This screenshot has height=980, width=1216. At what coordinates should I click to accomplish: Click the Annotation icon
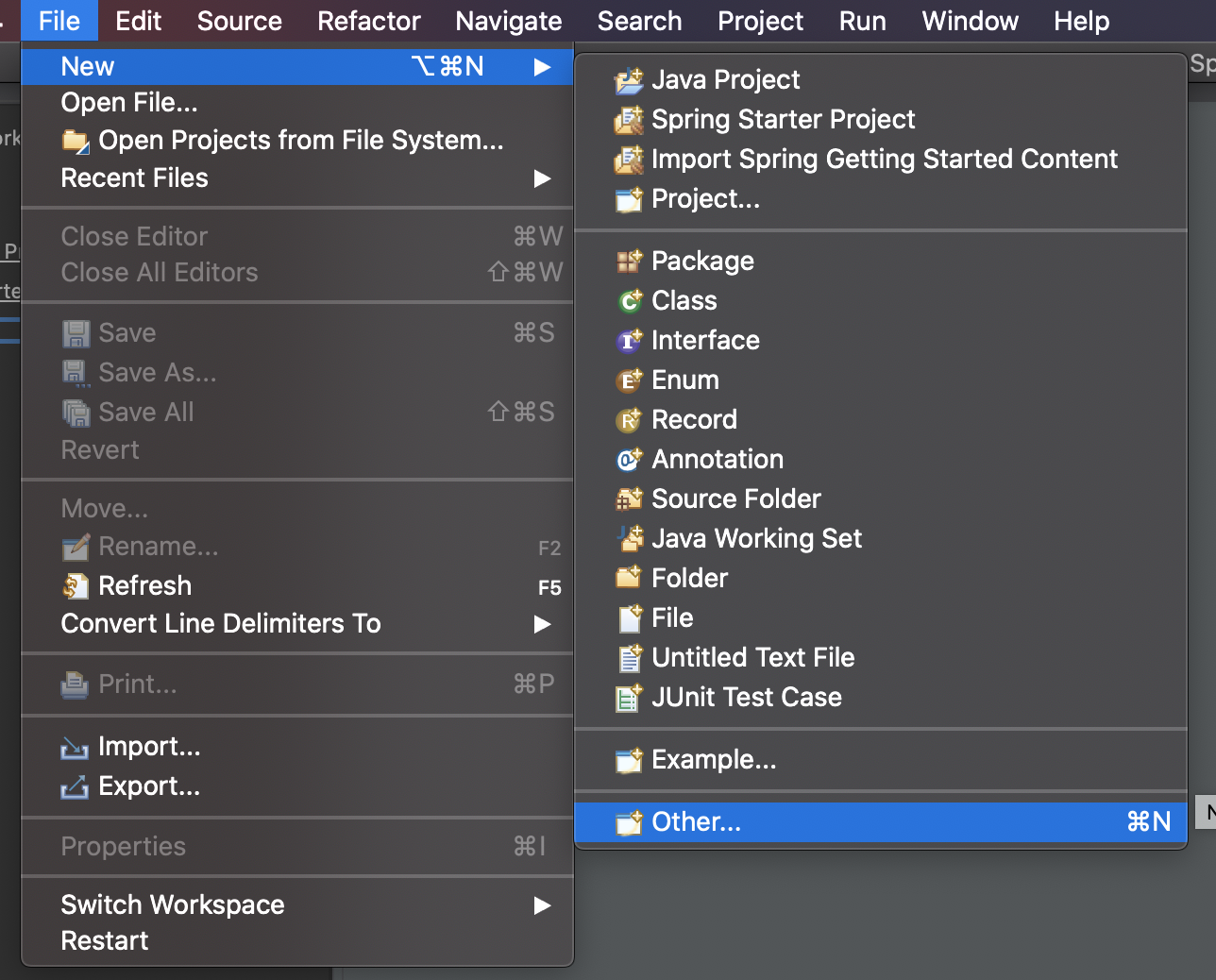coord(629,460)
